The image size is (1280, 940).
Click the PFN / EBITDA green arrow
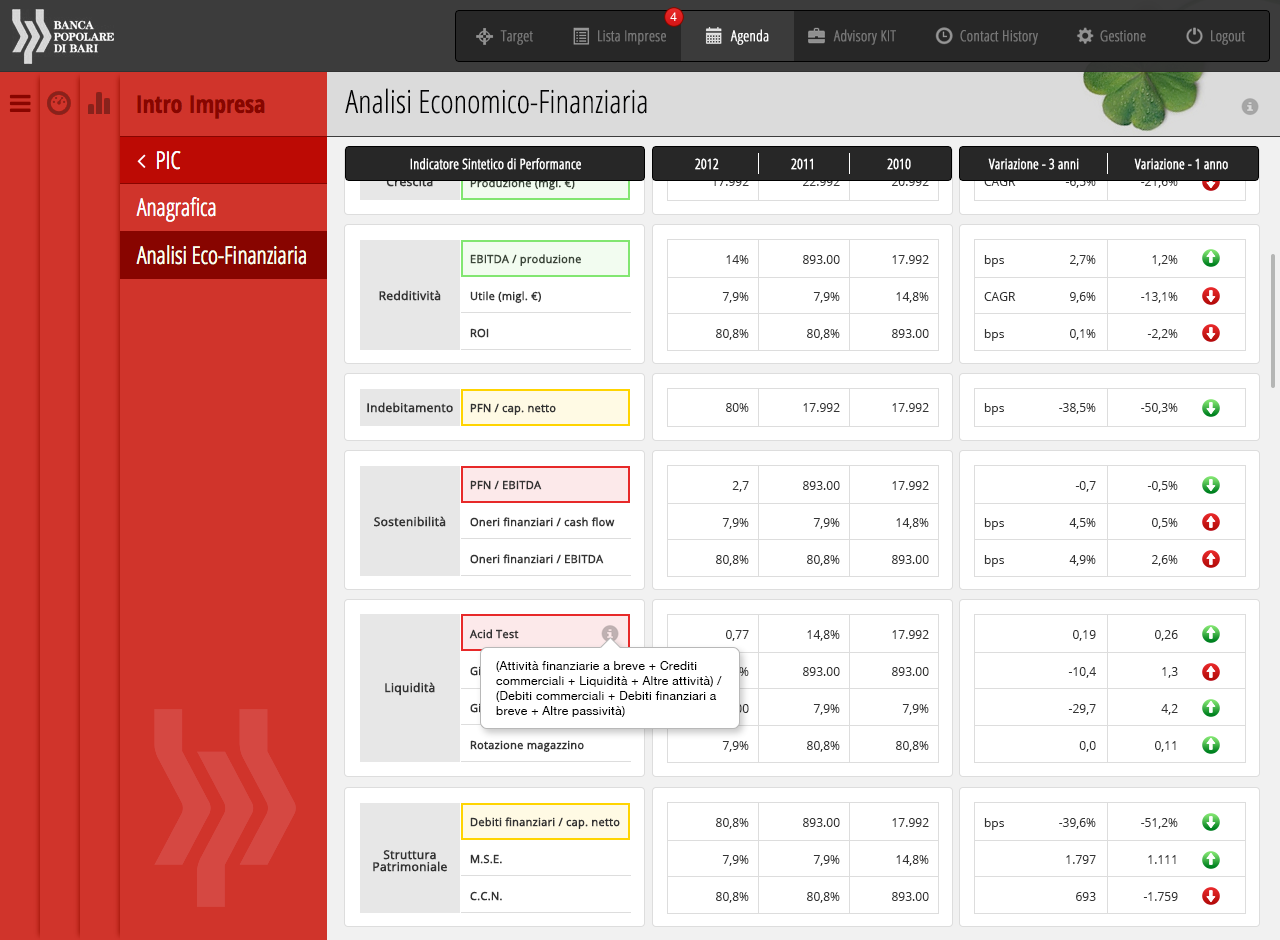pyautogui.click(x=1211, y=485)
